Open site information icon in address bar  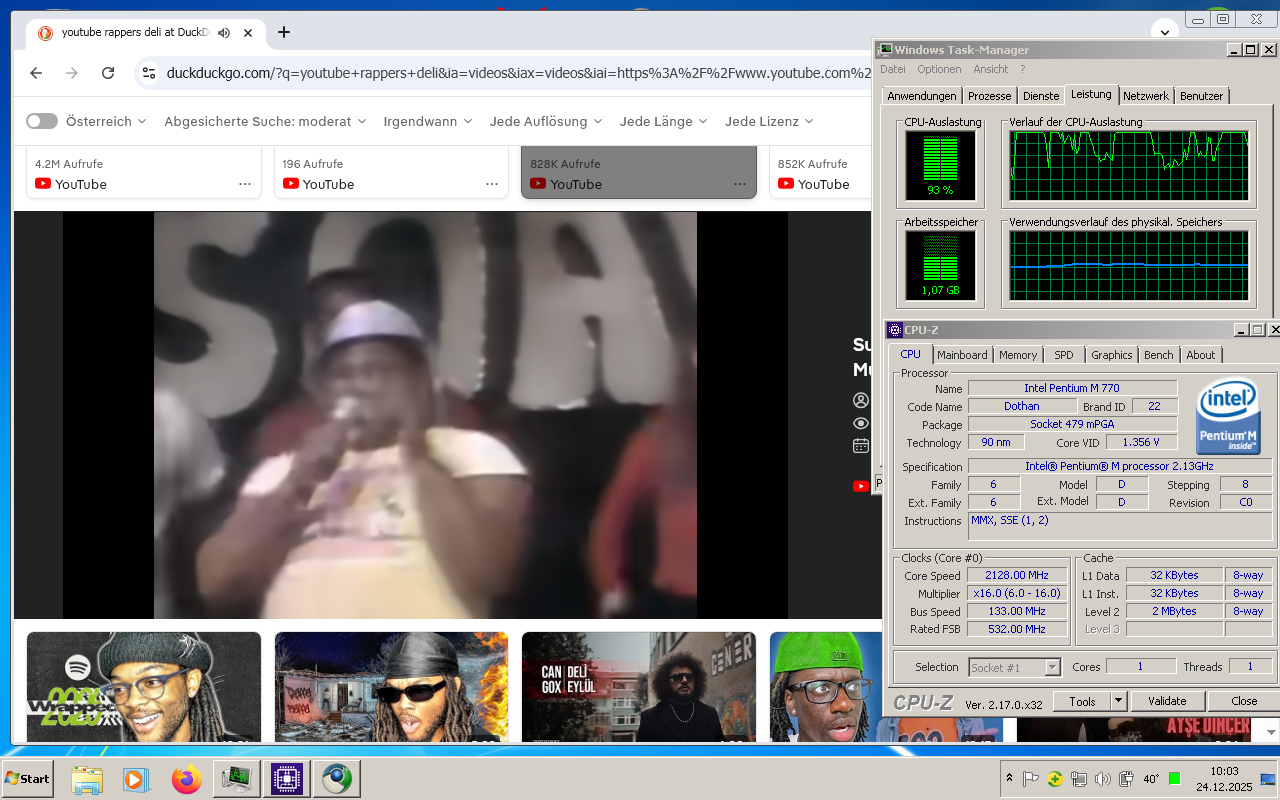149,73
